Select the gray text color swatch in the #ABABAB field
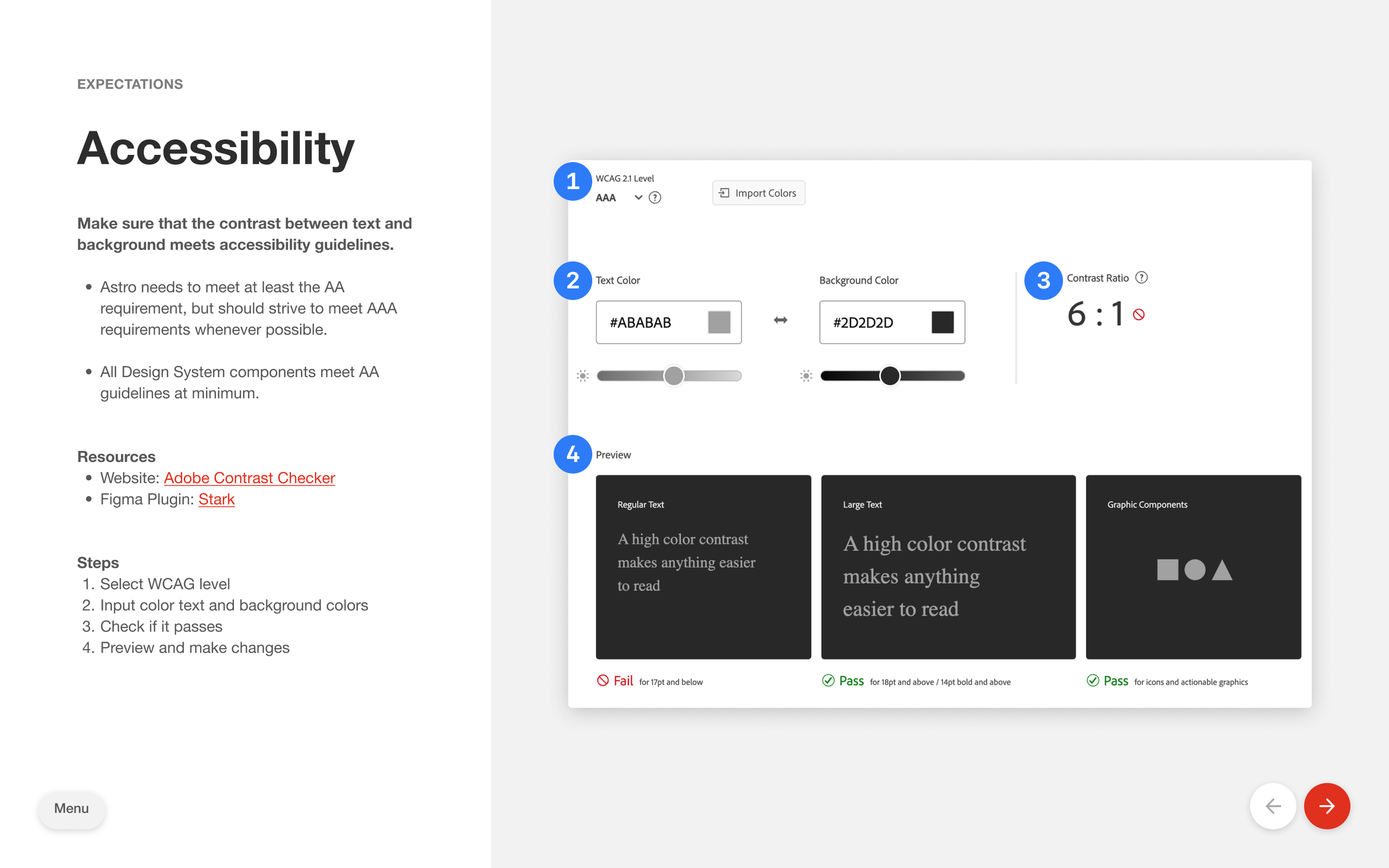The height and width of the screenshot is (868, 1389). pyautogui.click(x=720, y=322)
